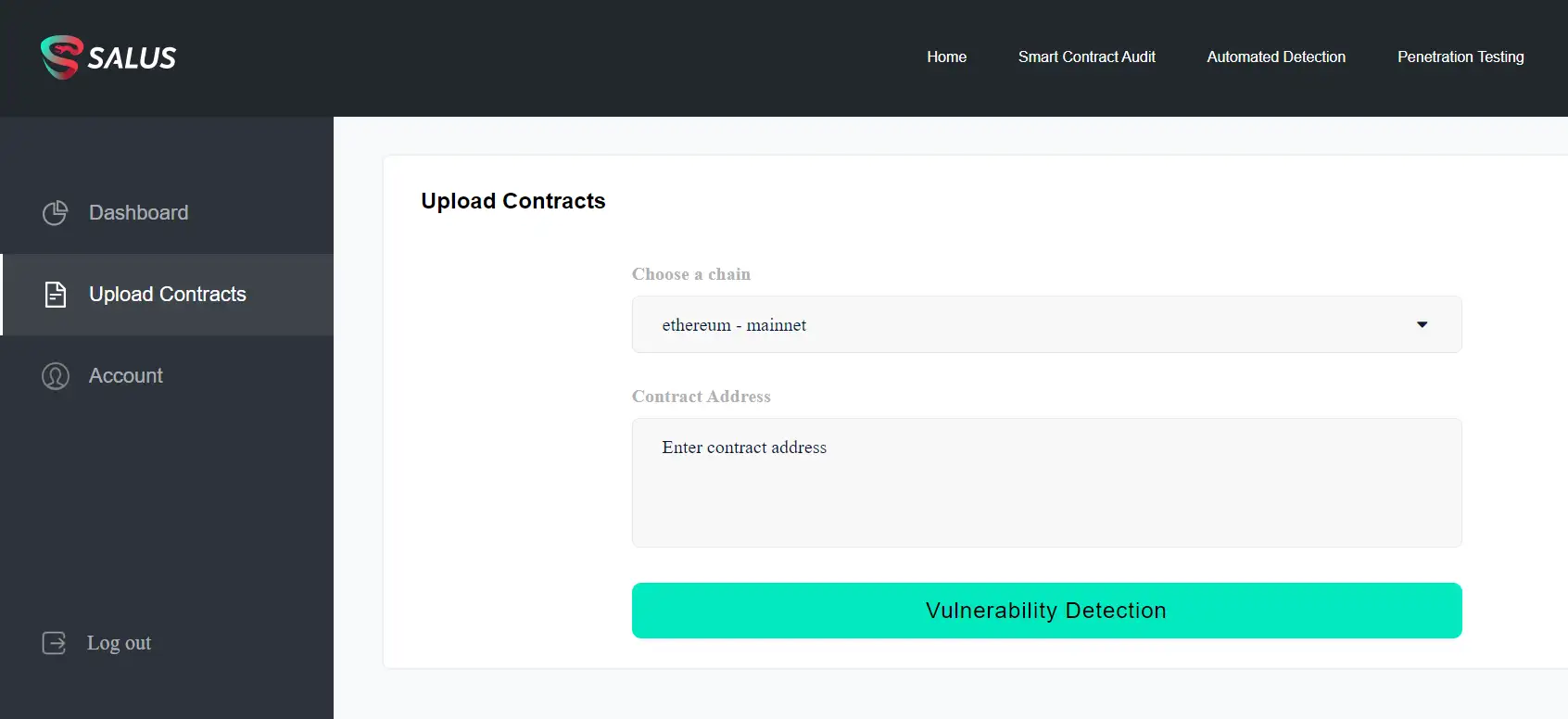Viewport: 1568px width, 719px height.
Task: Open Penetration Testing nav link
Action: pyautogui.click(x=1461, y=57)
